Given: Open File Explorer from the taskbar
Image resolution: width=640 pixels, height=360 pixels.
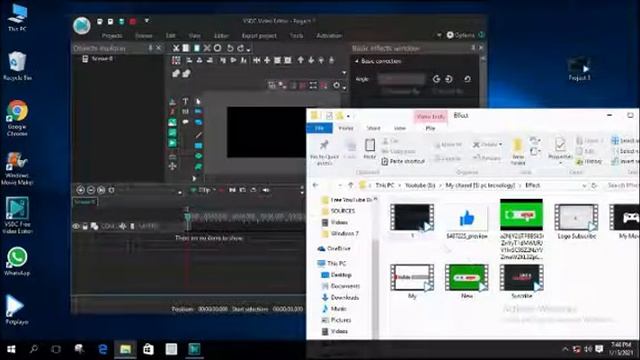Looking at the screenshot, I should [125, 349].
